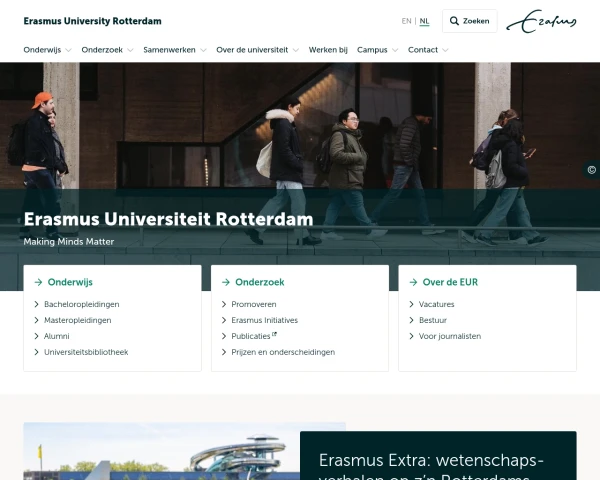Viewport: 600px width, 480px height.
Task: Click chevron icon before Bacheloropleidingen
Action: (37, 304)
